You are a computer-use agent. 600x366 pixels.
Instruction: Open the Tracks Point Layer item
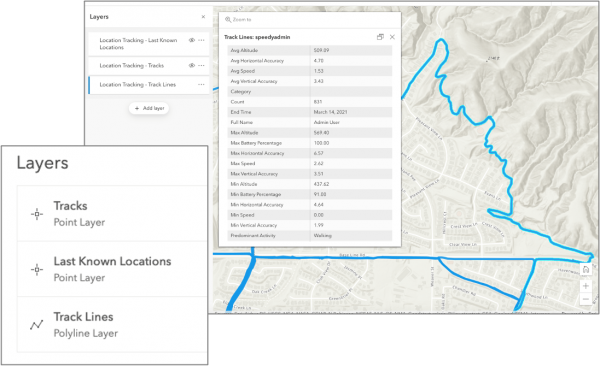[112, 214]
